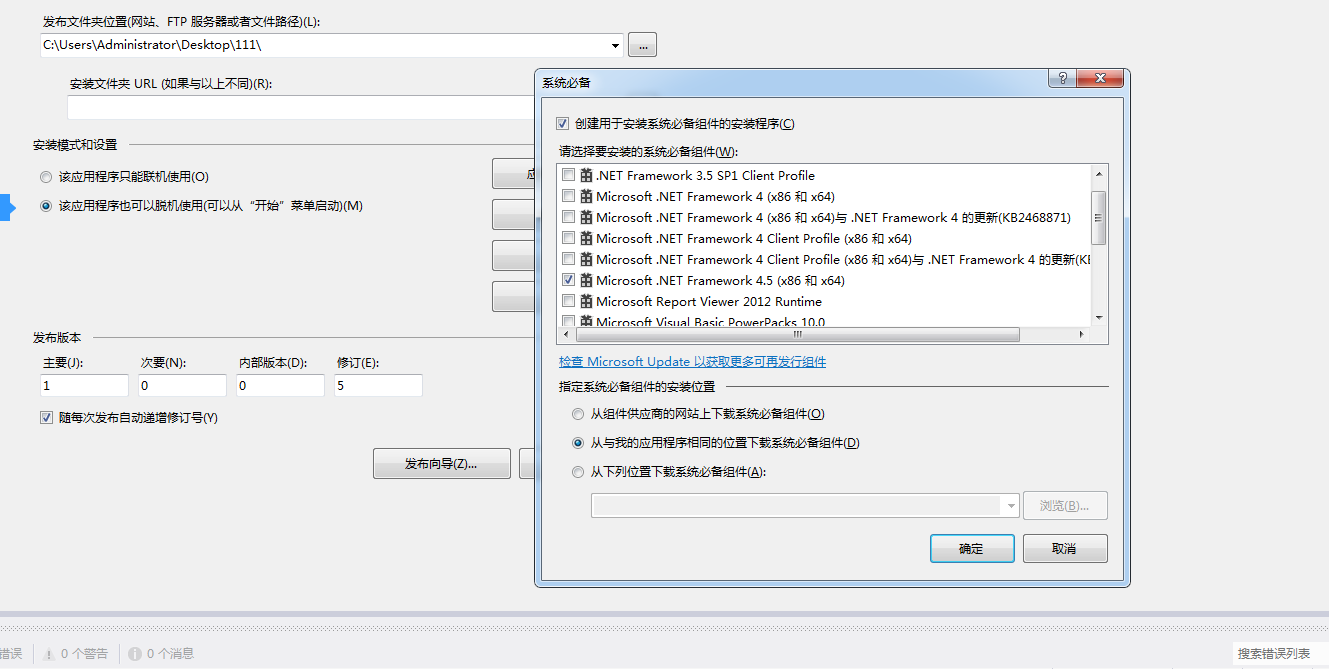
Task: Click the prerequisites list scroll-left arrow
Action: (x=568, y=335)
